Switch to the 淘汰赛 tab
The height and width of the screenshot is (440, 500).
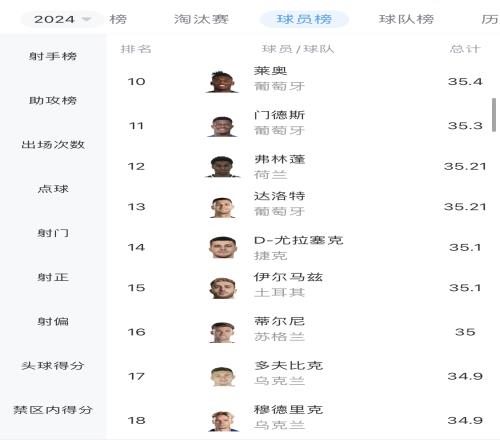point(201,19)
